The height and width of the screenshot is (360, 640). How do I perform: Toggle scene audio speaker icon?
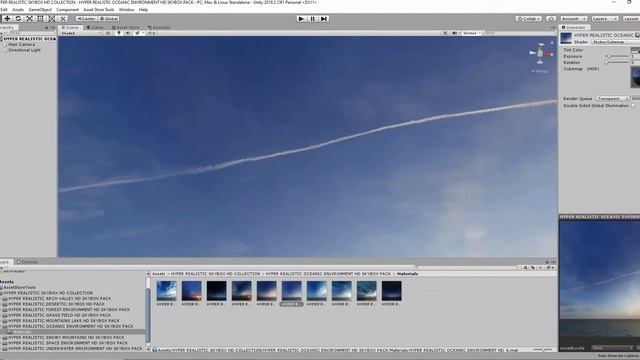(x=128, y=33)
